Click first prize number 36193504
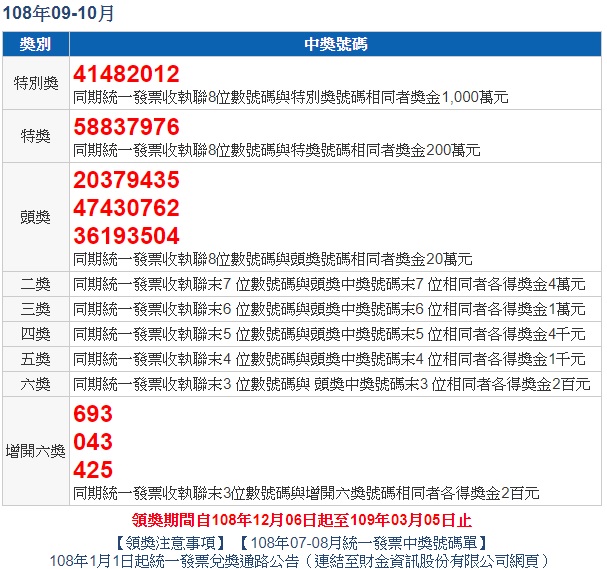The height and width of the screenshot is (569, 607). [126, 237]
